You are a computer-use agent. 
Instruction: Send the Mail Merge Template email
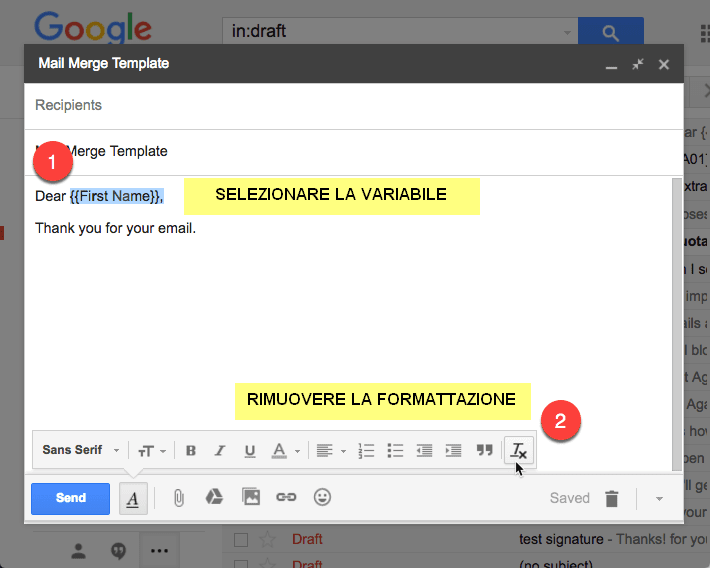[x=70, y=498]
